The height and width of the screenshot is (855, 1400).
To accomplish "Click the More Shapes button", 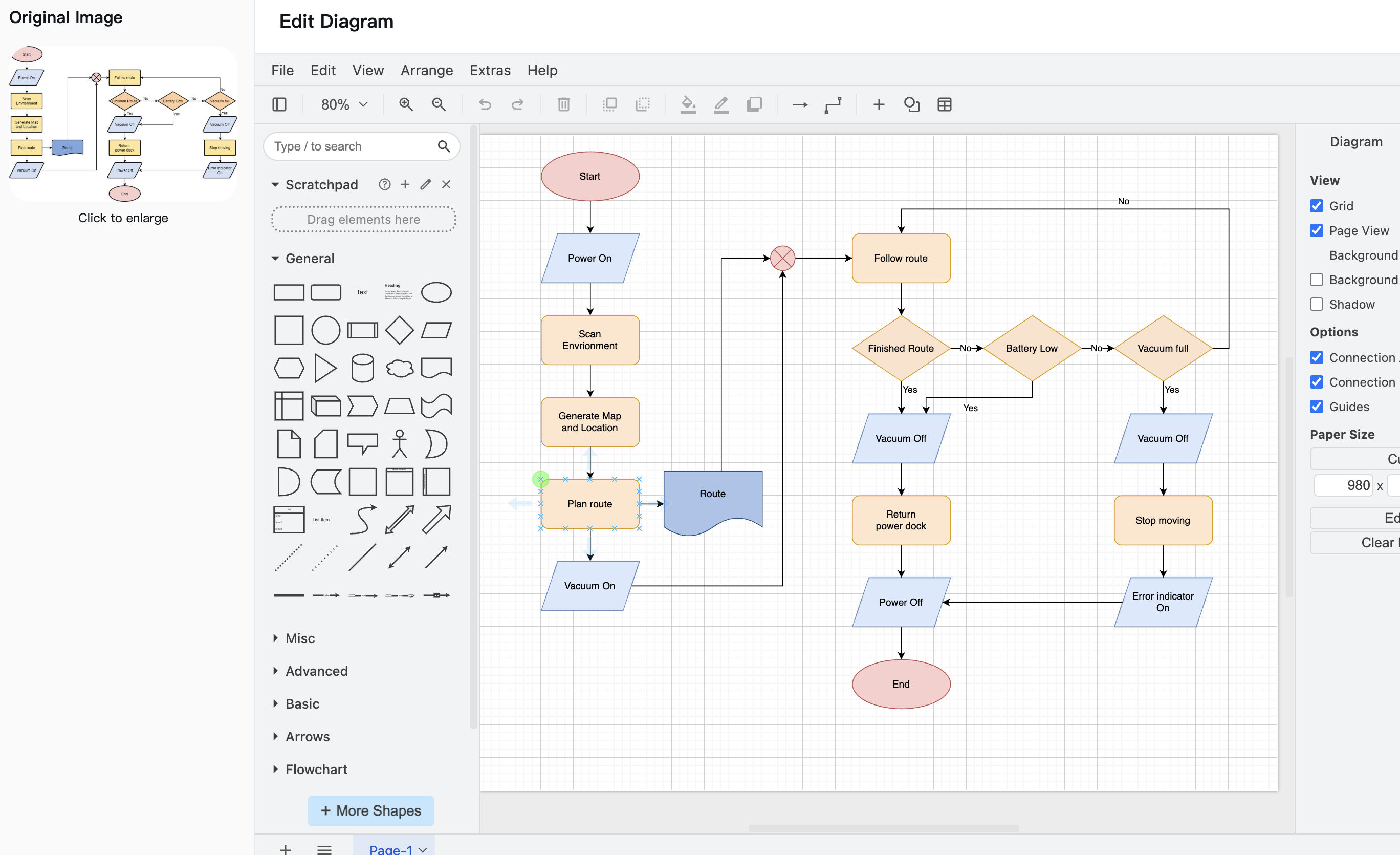I will tap(370, 810).
